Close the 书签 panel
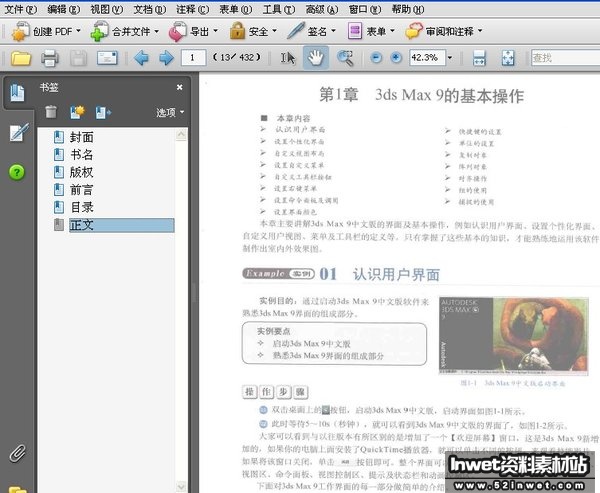Viewport: 600px width, 493px height. coord(179,87)
